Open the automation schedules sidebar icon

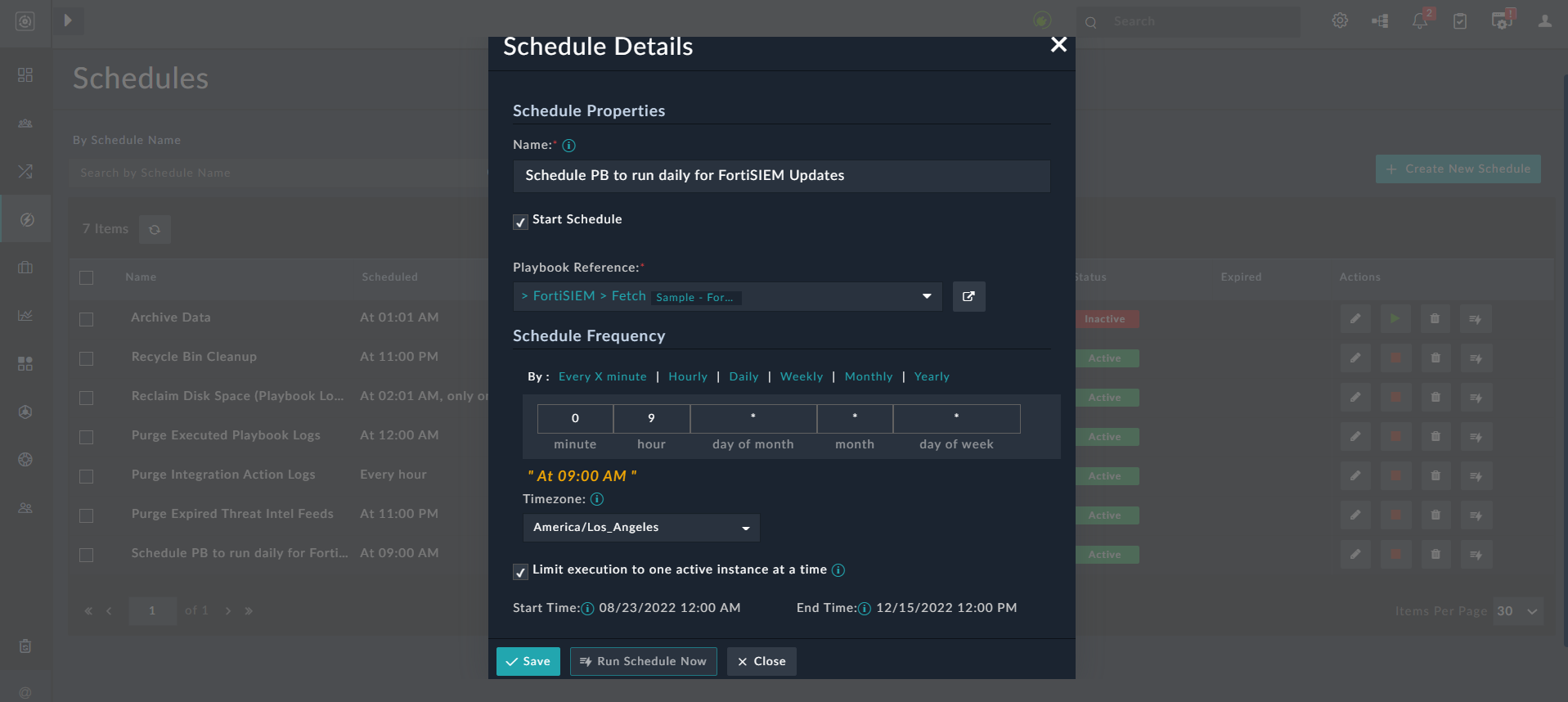26,219
